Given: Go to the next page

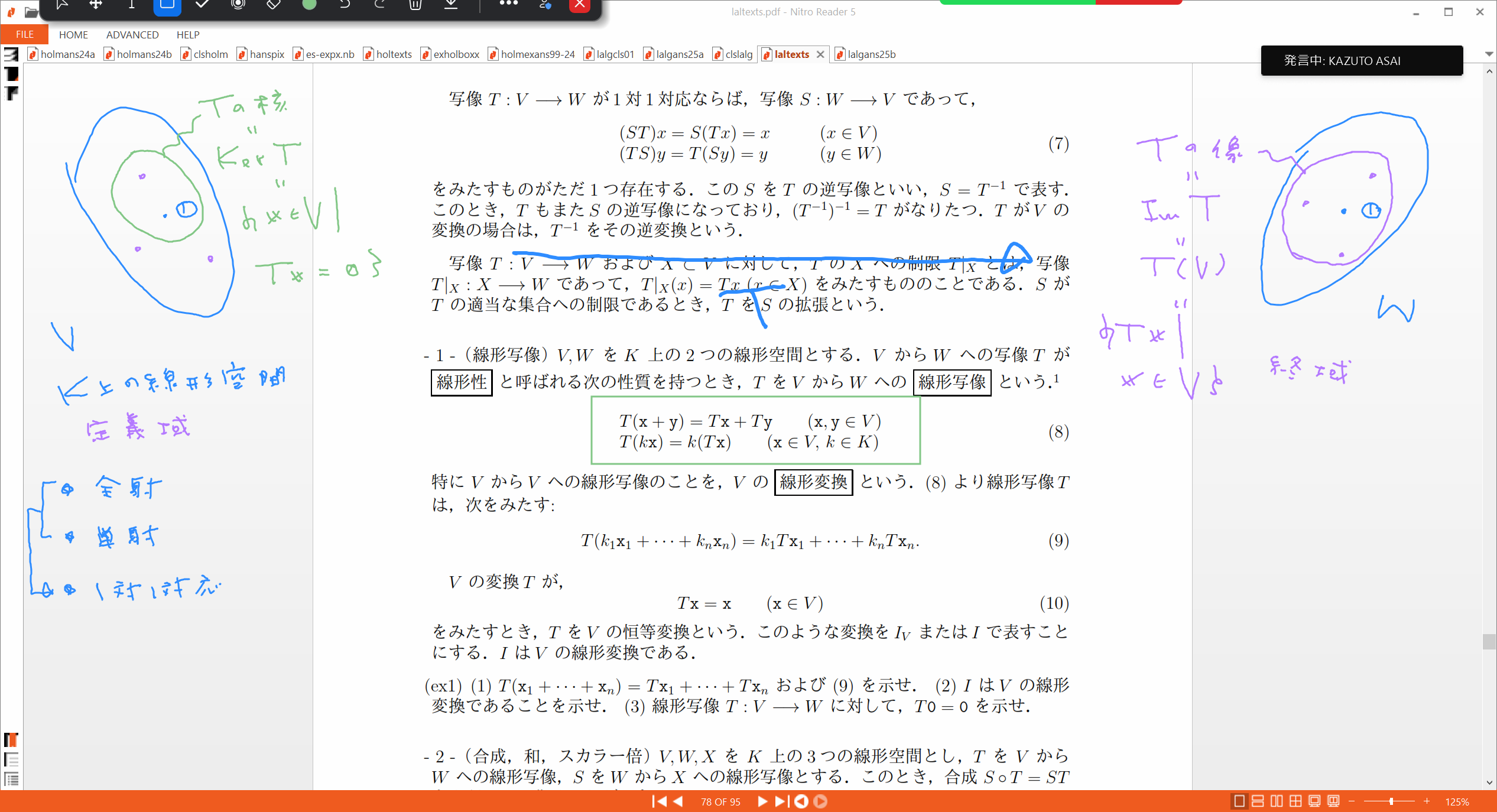Looking at the screenshot, I should (762, 801).
